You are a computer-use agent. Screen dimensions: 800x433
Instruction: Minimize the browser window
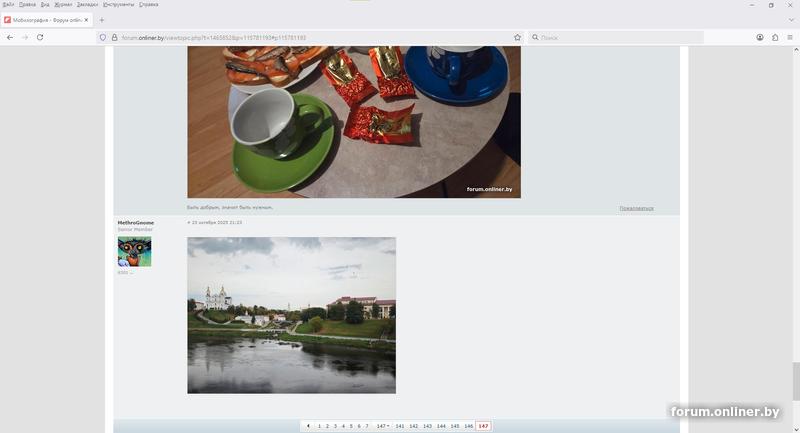(752, 5)
